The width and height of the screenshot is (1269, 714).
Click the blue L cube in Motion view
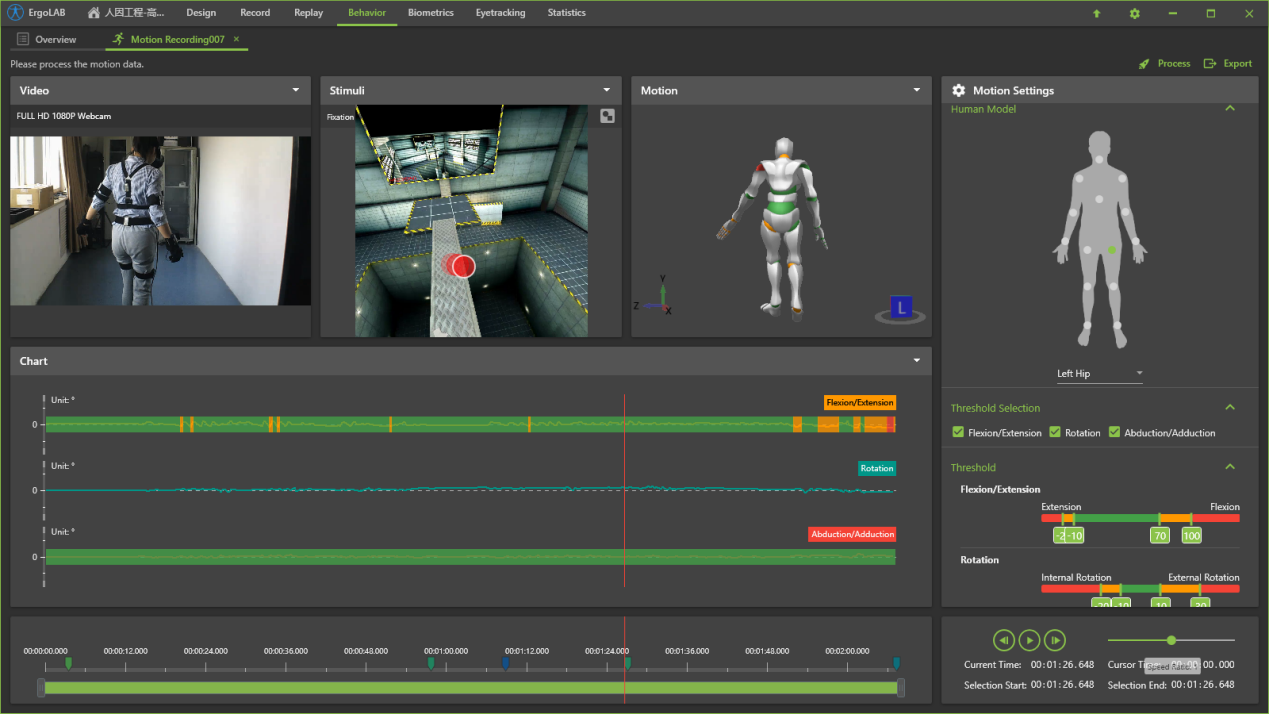click(x=901, y=307)
